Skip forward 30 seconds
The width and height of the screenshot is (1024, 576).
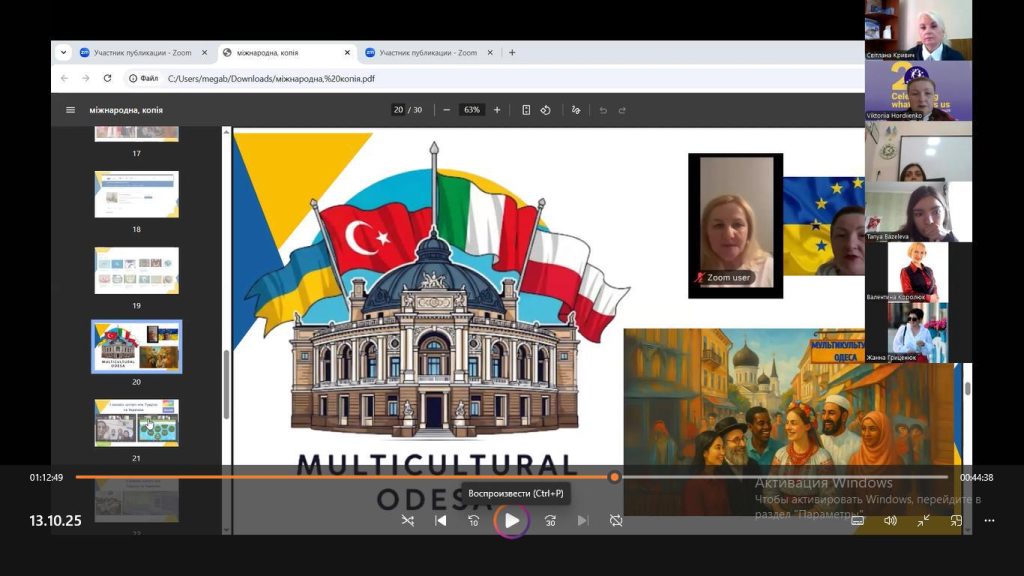coord(550,520)
